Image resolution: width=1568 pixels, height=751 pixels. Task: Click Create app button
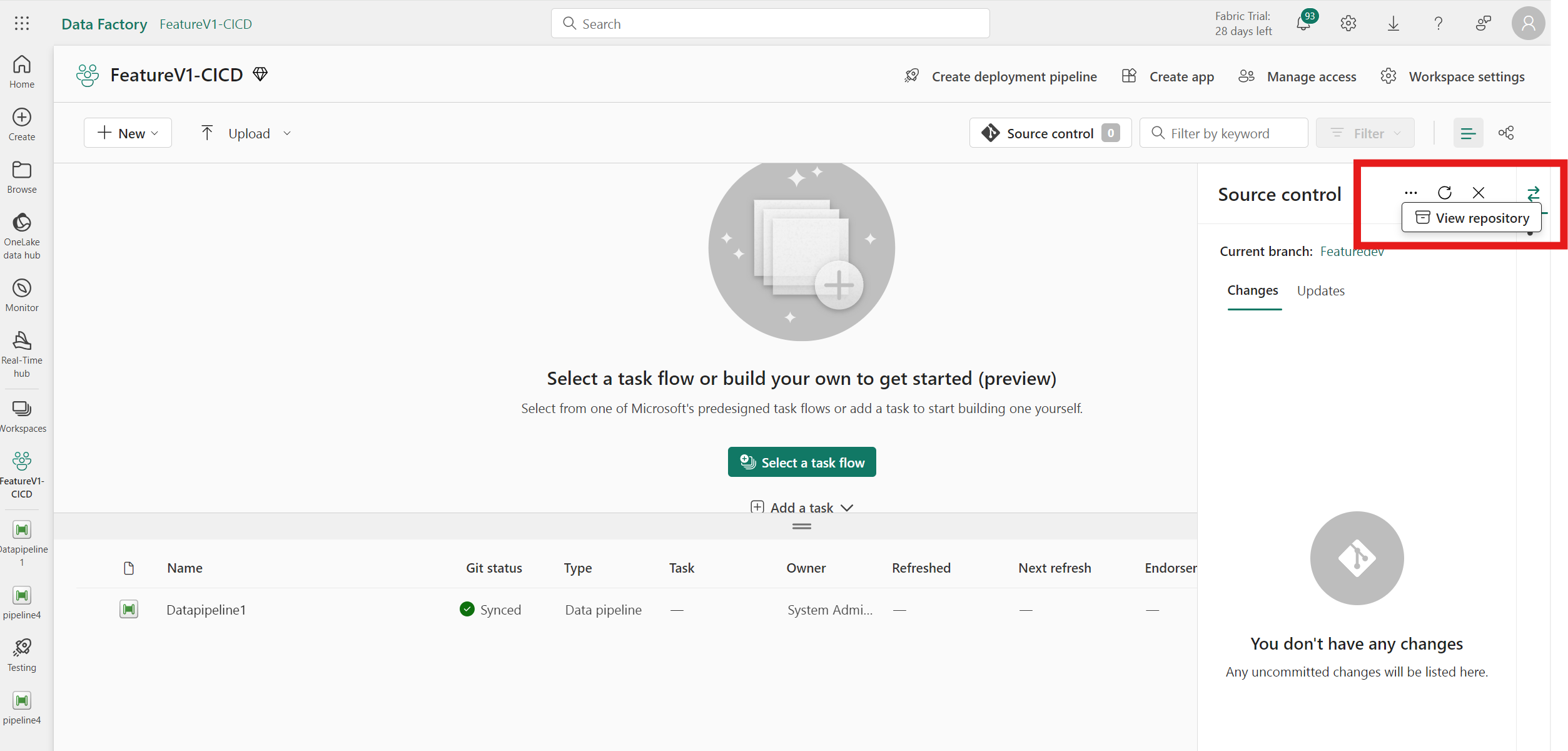1168,76
